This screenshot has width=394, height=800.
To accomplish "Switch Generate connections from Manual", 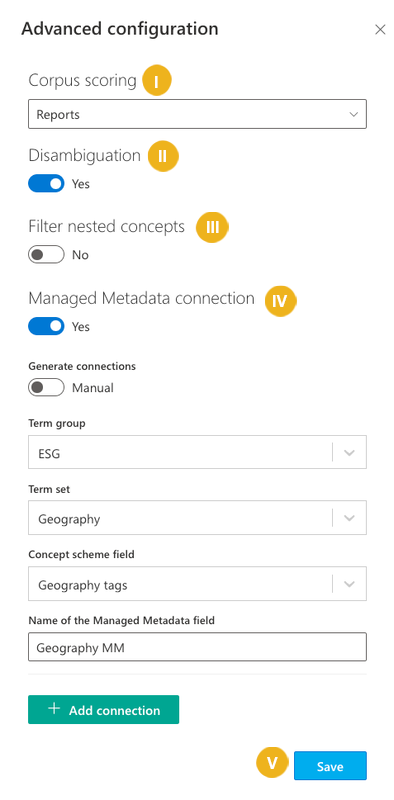I will (x=46, y=388).
